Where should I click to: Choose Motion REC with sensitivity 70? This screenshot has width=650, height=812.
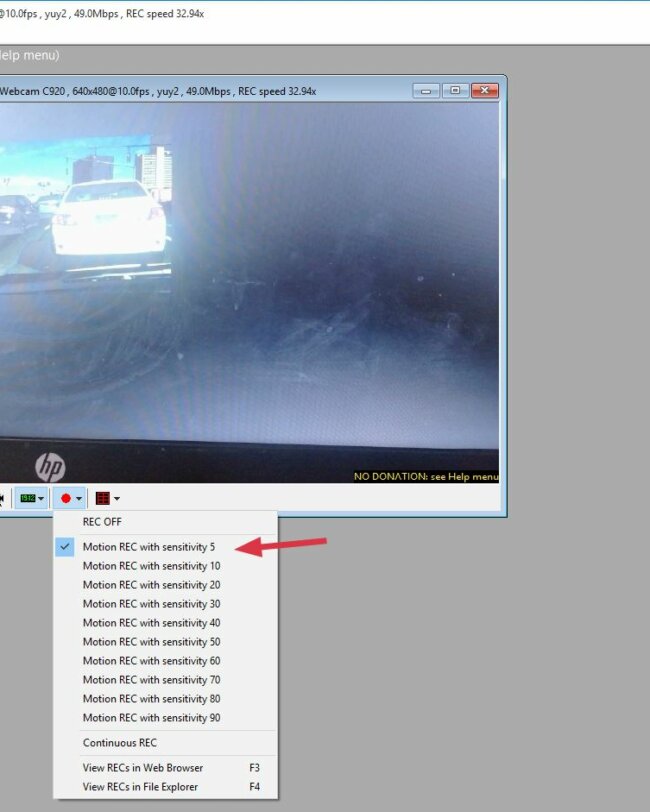(x=166, y=679)
